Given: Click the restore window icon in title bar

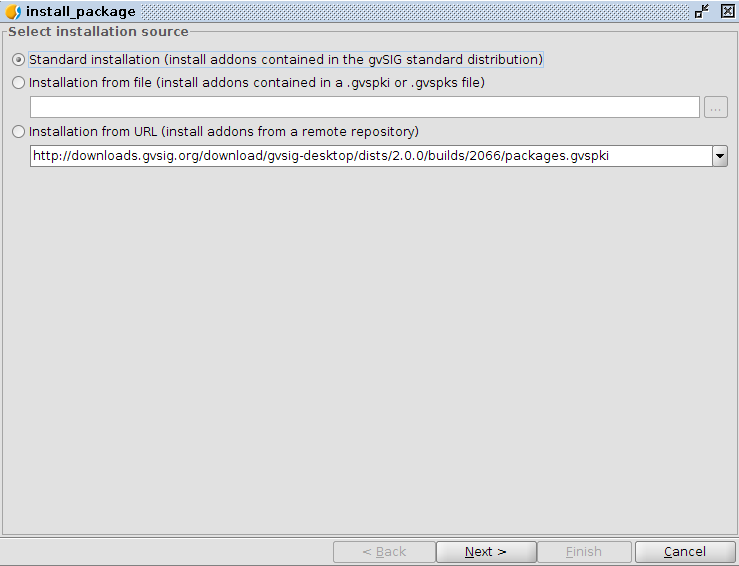Looking at the screenshot, I should (702, 11).
